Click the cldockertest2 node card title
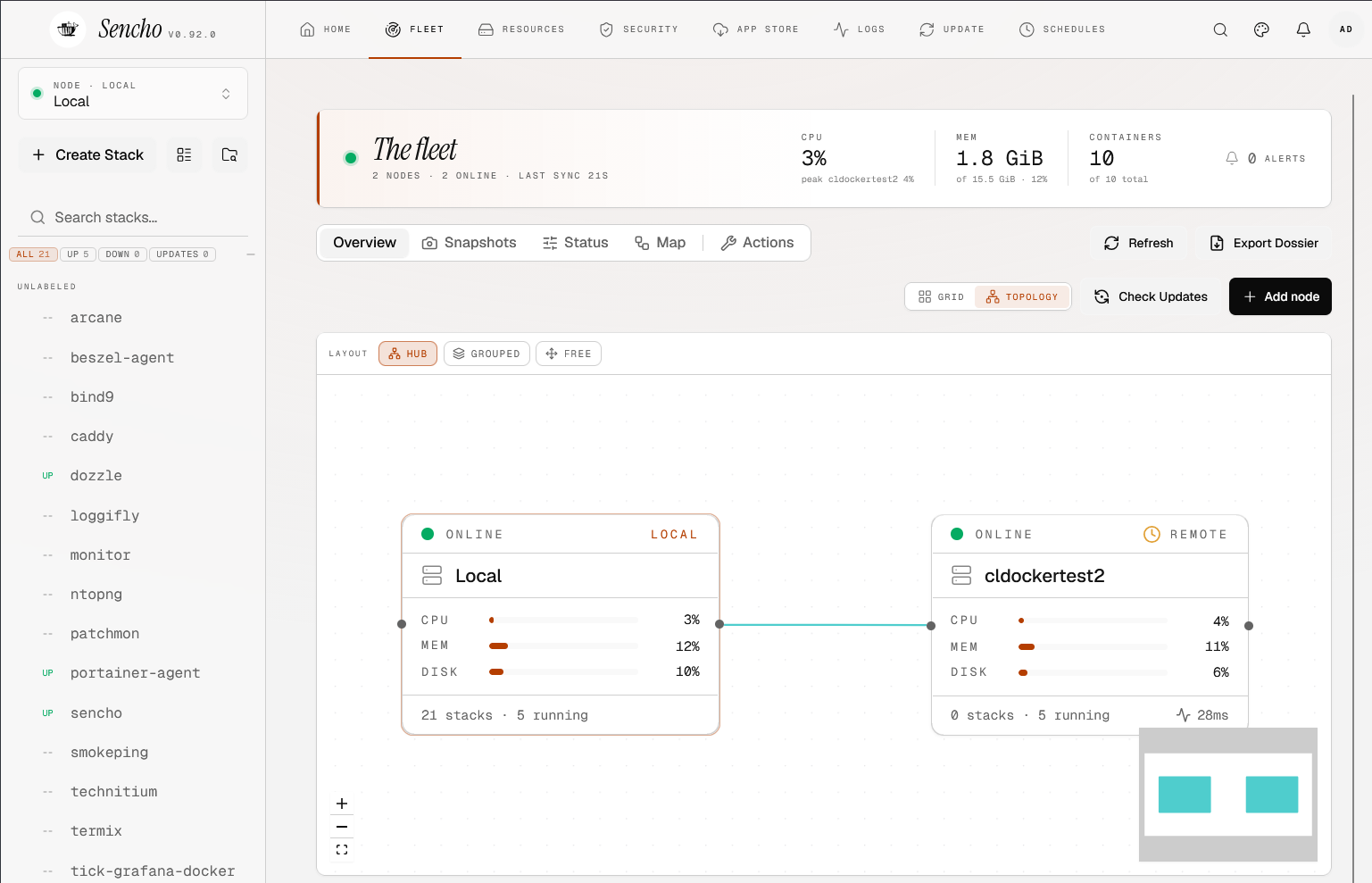Image resolution: width=1372 pixels, height=883 pixels. coord(1044,576)
